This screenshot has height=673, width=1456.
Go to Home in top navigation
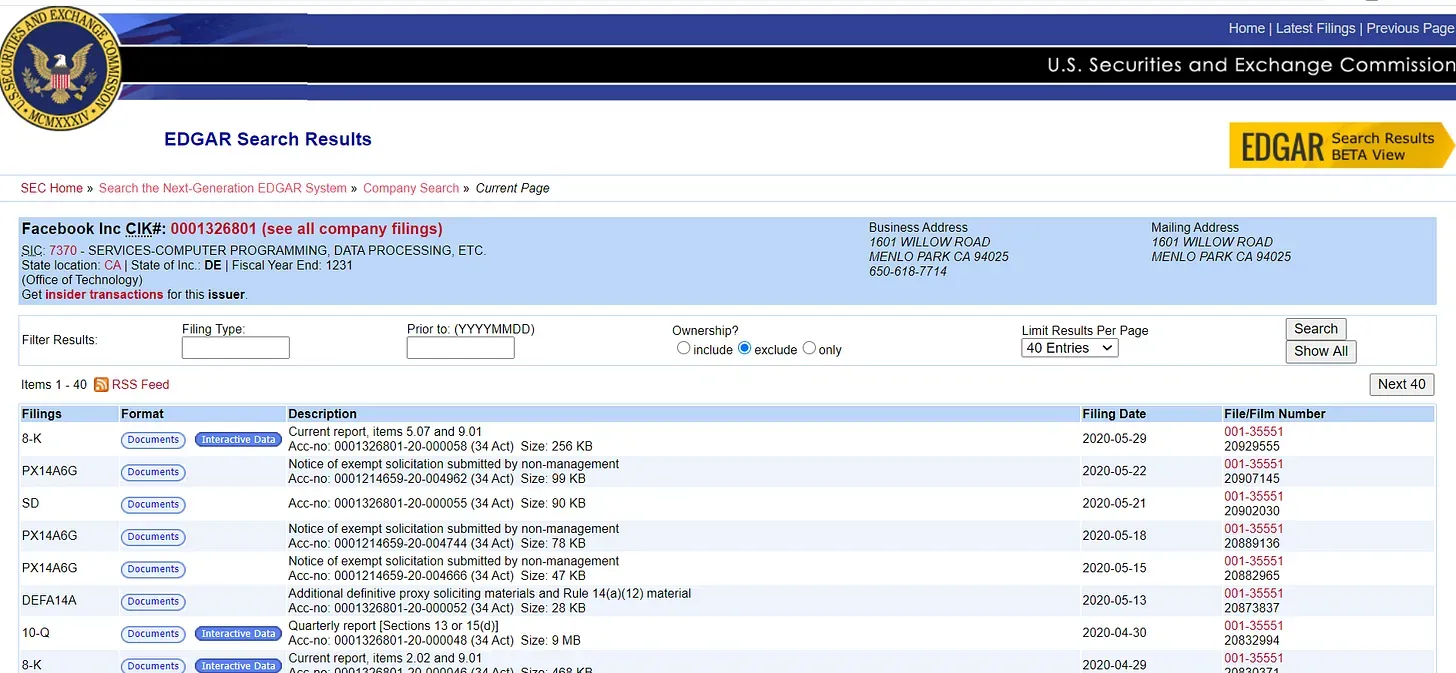[x=1246, y=28]
